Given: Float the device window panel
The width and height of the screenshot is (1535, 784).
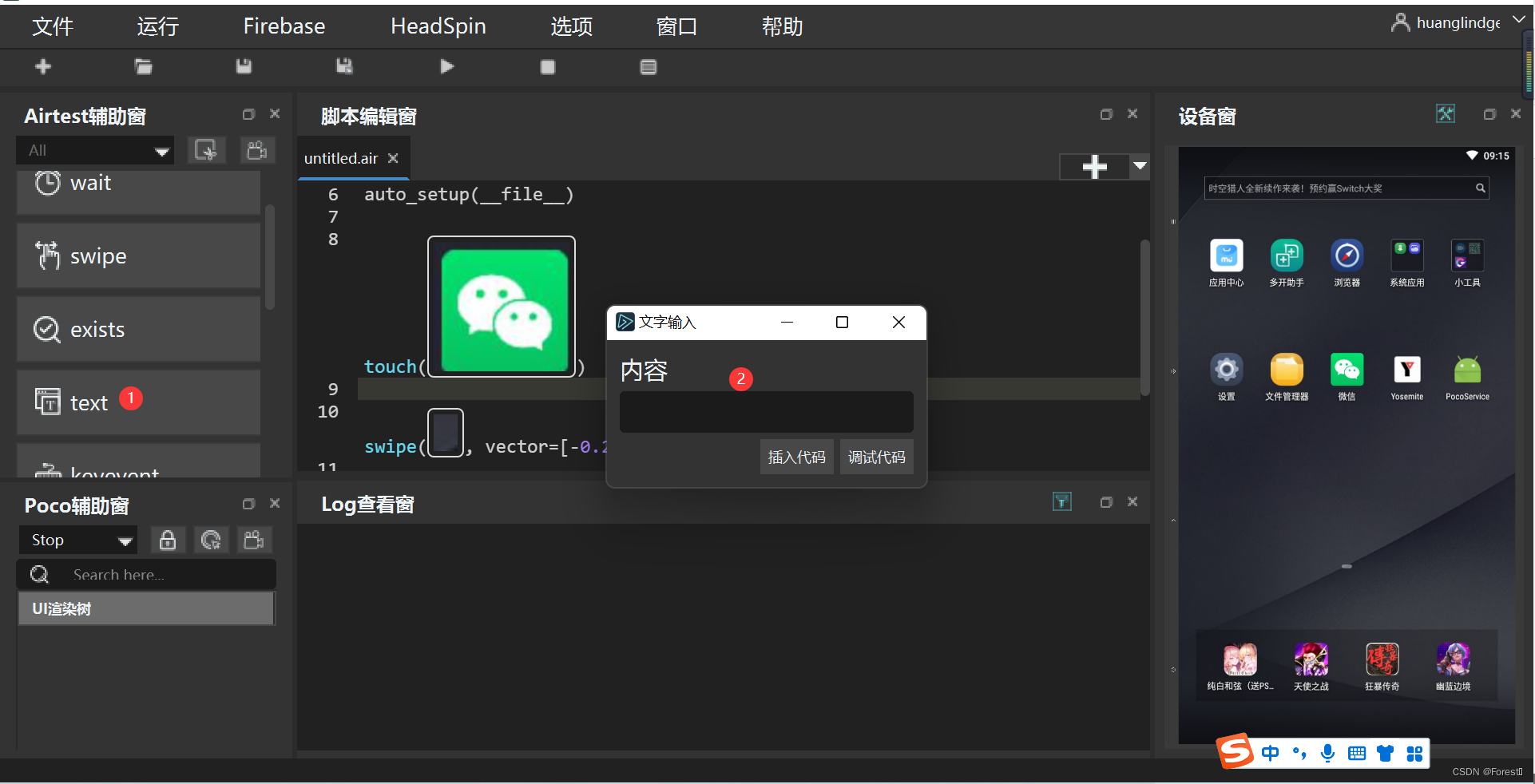Looking at the screenshot, I should (1489, 114).
